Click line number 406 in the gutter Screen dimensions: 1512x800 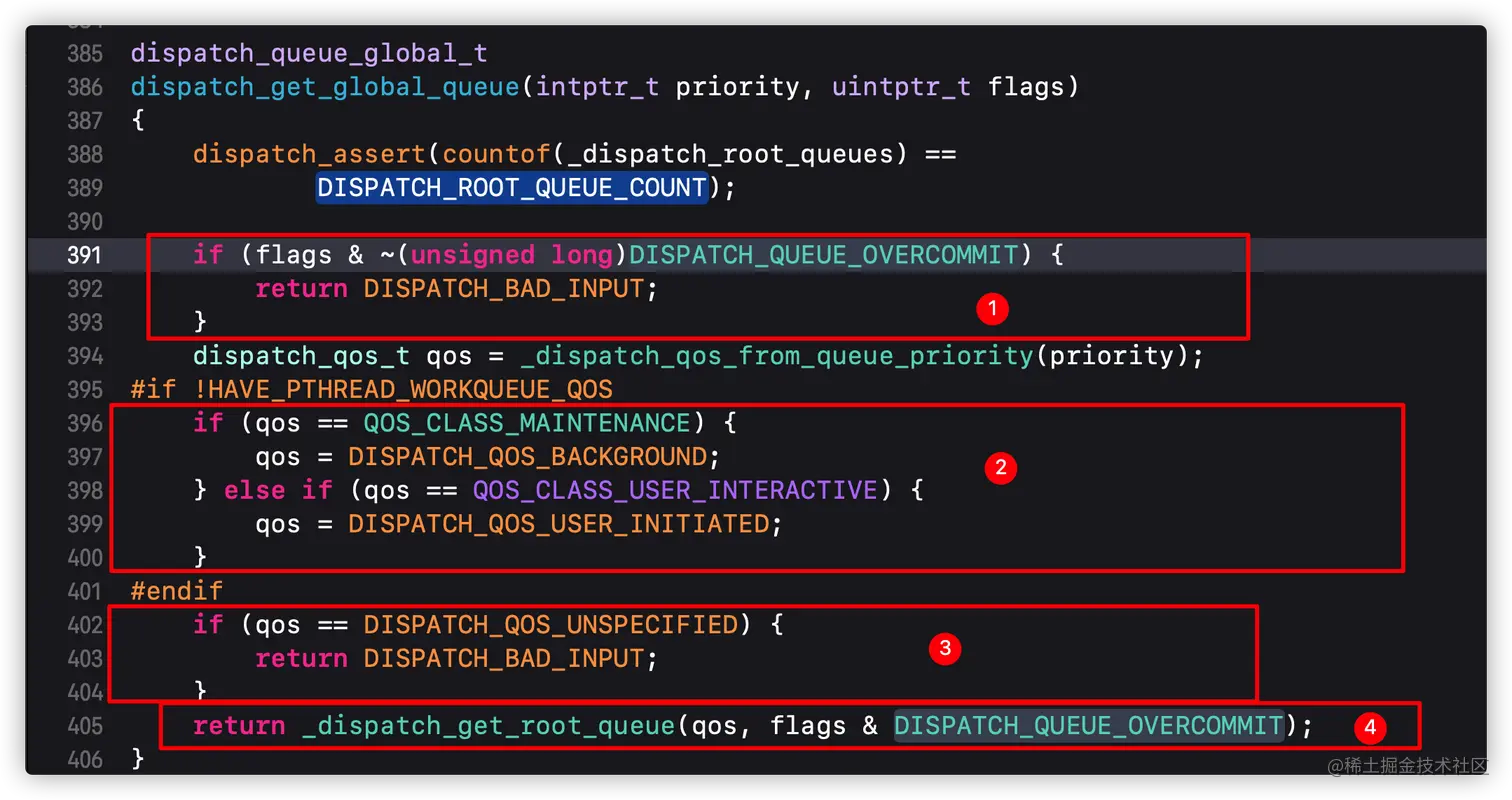85,760
